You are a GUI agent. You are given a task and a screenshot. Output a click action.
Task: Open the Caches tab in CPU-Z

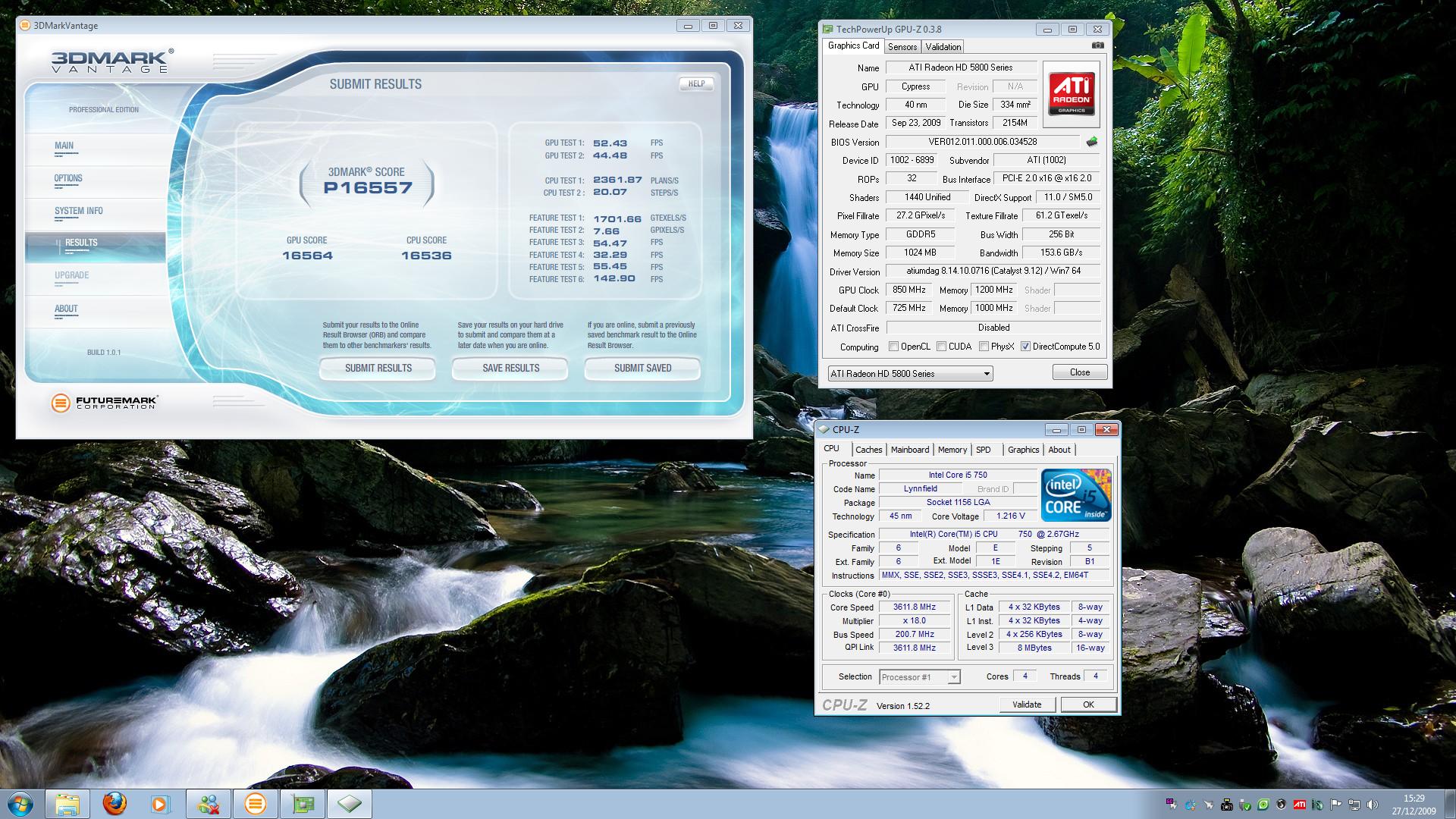[x=869, y=450]
